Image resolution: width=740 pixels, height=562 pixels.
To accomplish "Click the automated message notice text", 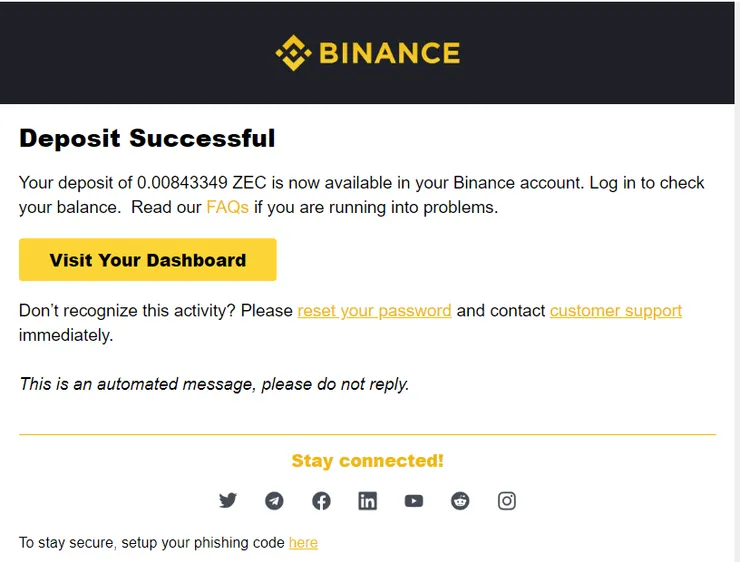I will tap(214, 384).
